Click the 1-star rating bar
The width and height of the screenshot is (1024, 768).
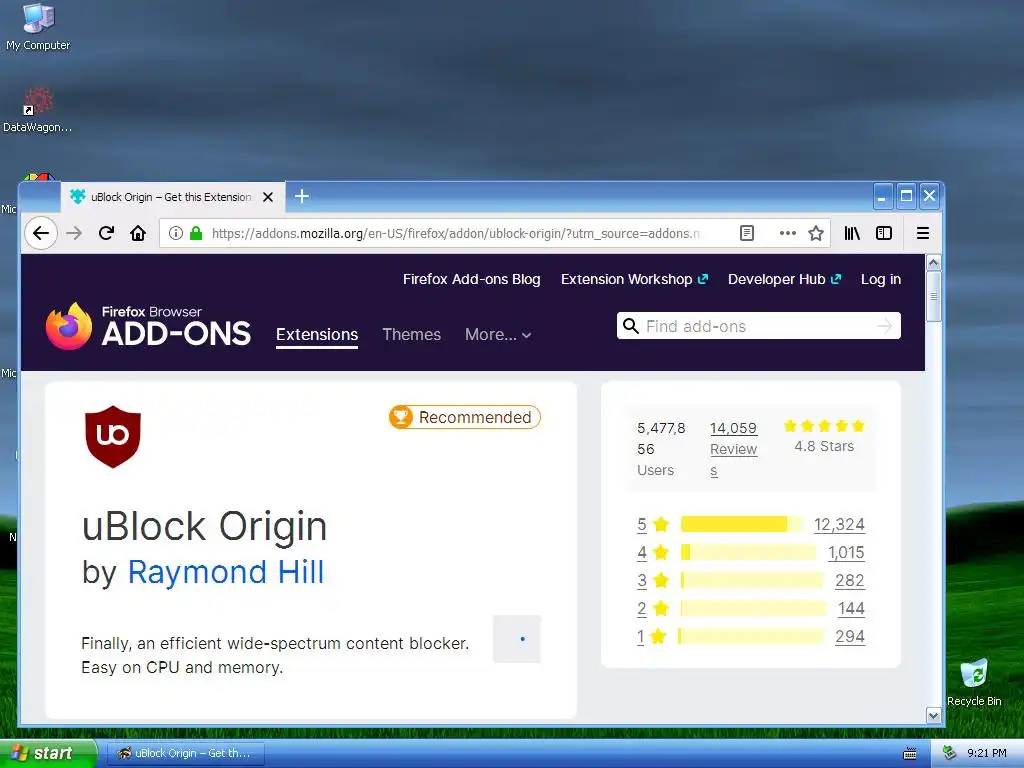(750, 636)
